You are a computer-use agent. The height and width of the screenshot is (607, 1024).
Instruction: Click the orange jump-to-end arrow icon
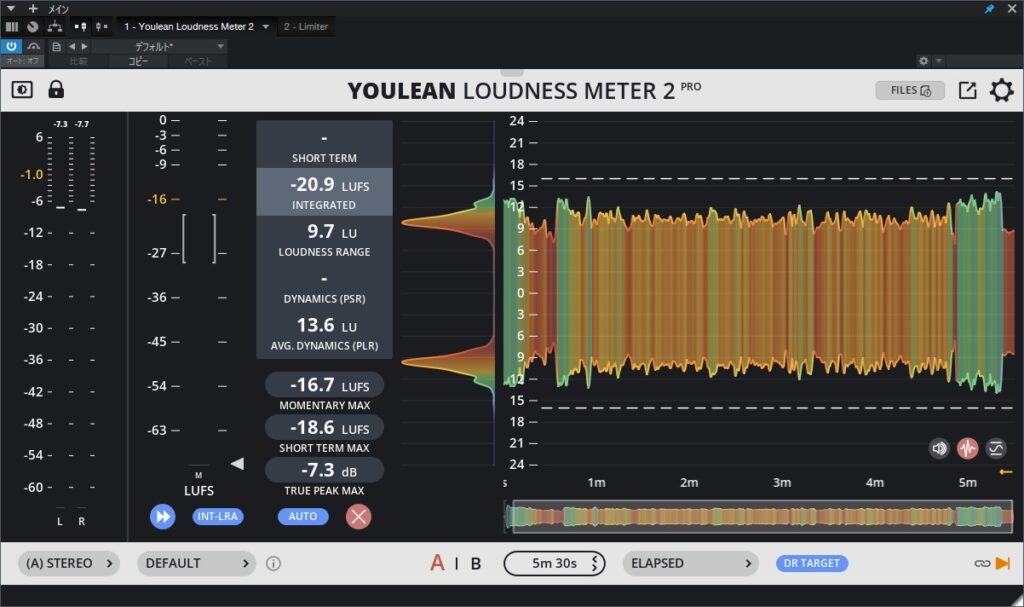click(x=1003, y=563)
